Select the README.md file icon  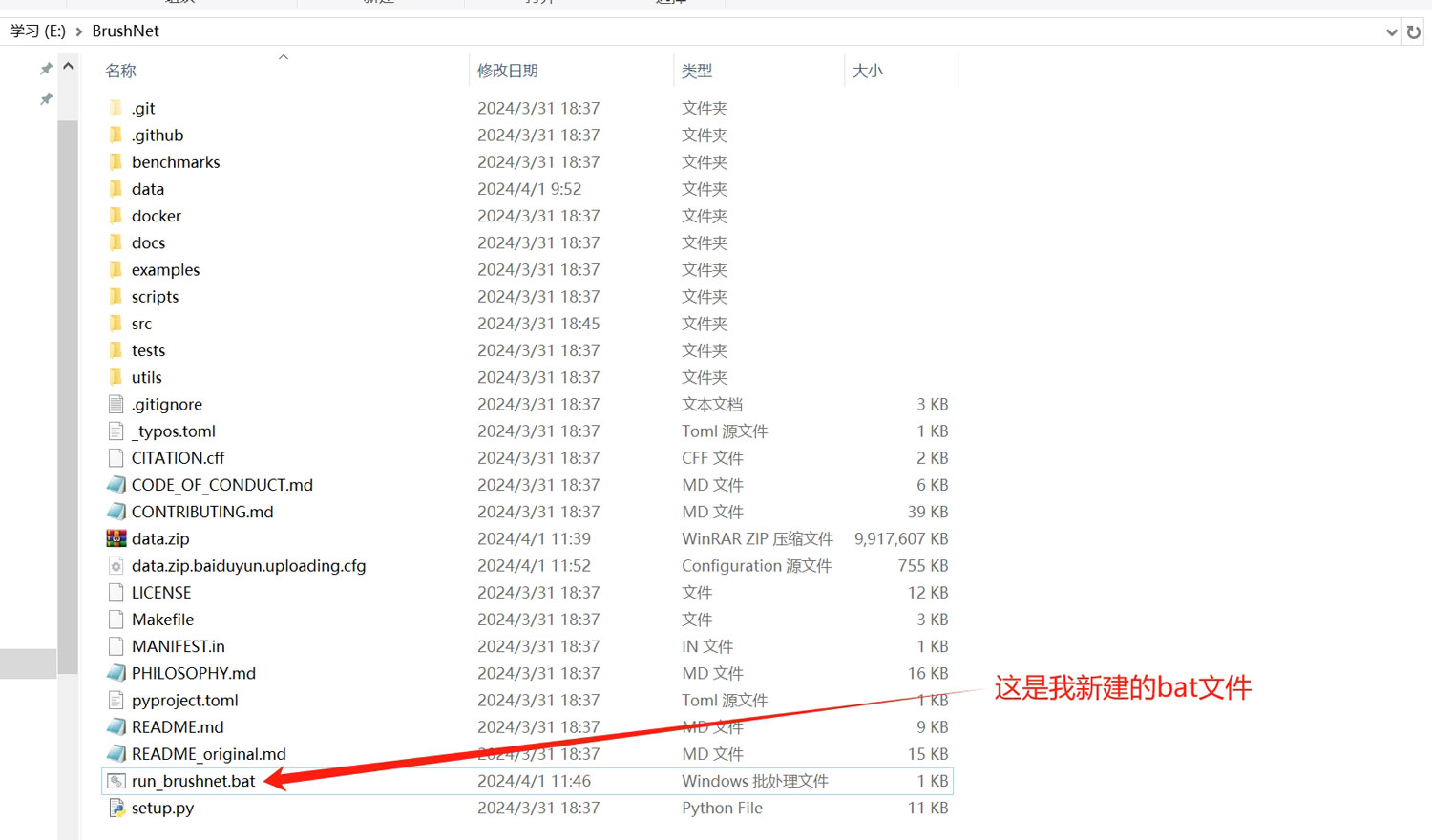116,726
